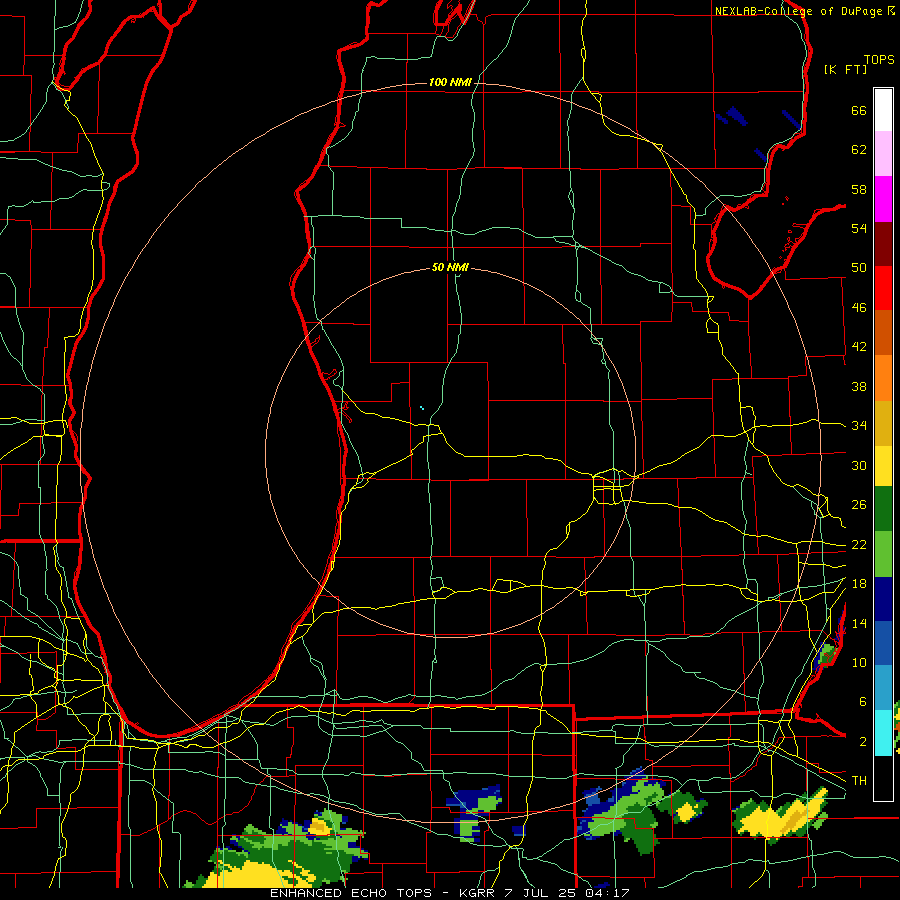Click the dark orange 46 kft legend swatch
The image size is (900, 900).
click(883, 333)
